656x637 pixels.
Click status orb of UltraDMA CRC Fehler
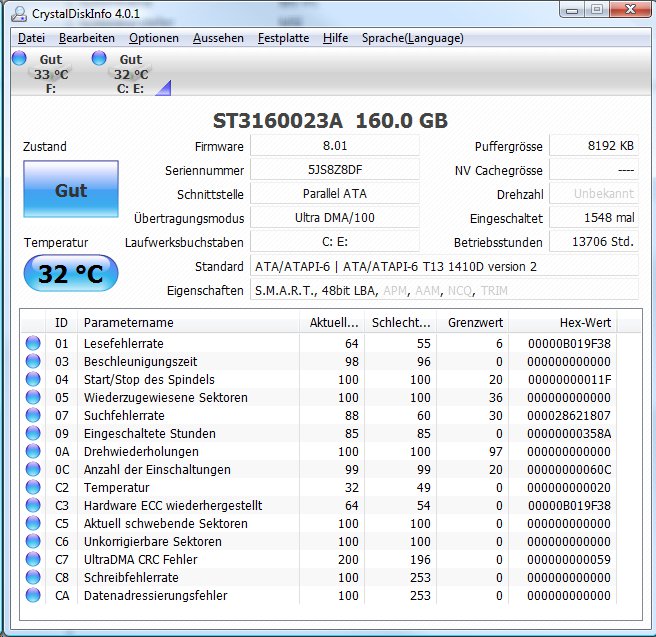click(33, 559)
